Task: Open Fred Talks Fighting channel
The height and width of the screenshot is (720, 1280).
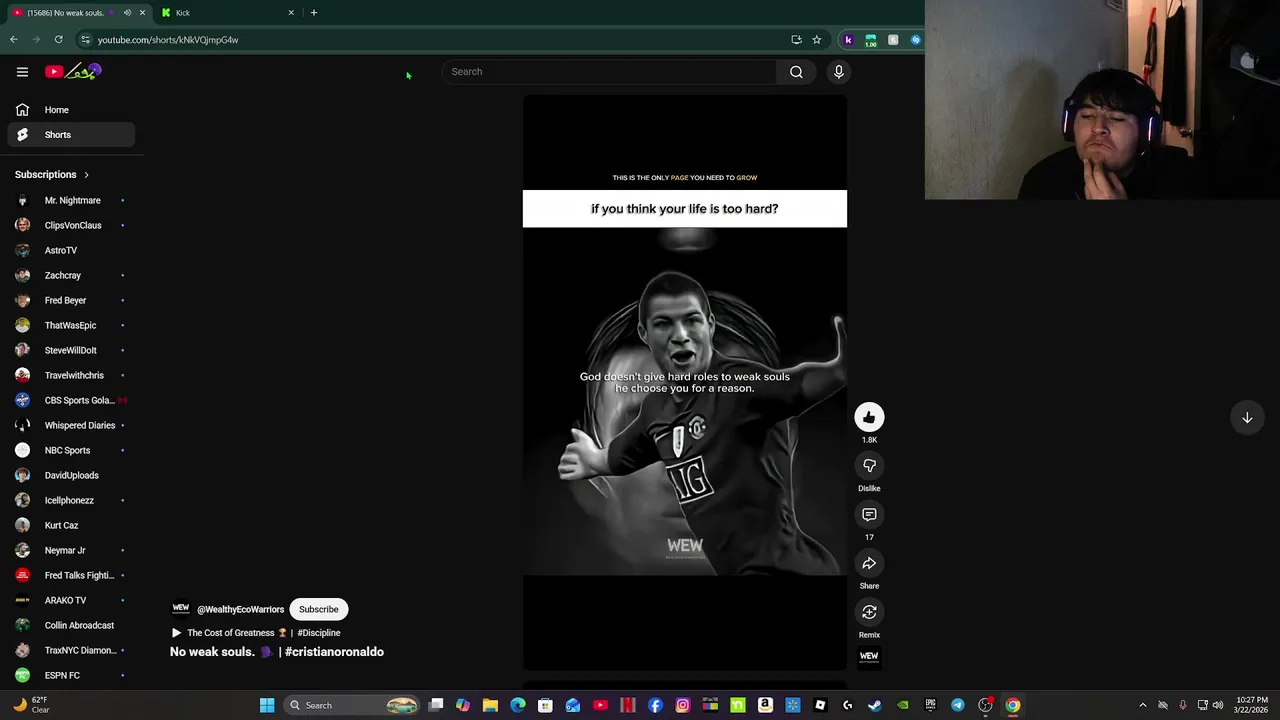Action: click(71, 575)
